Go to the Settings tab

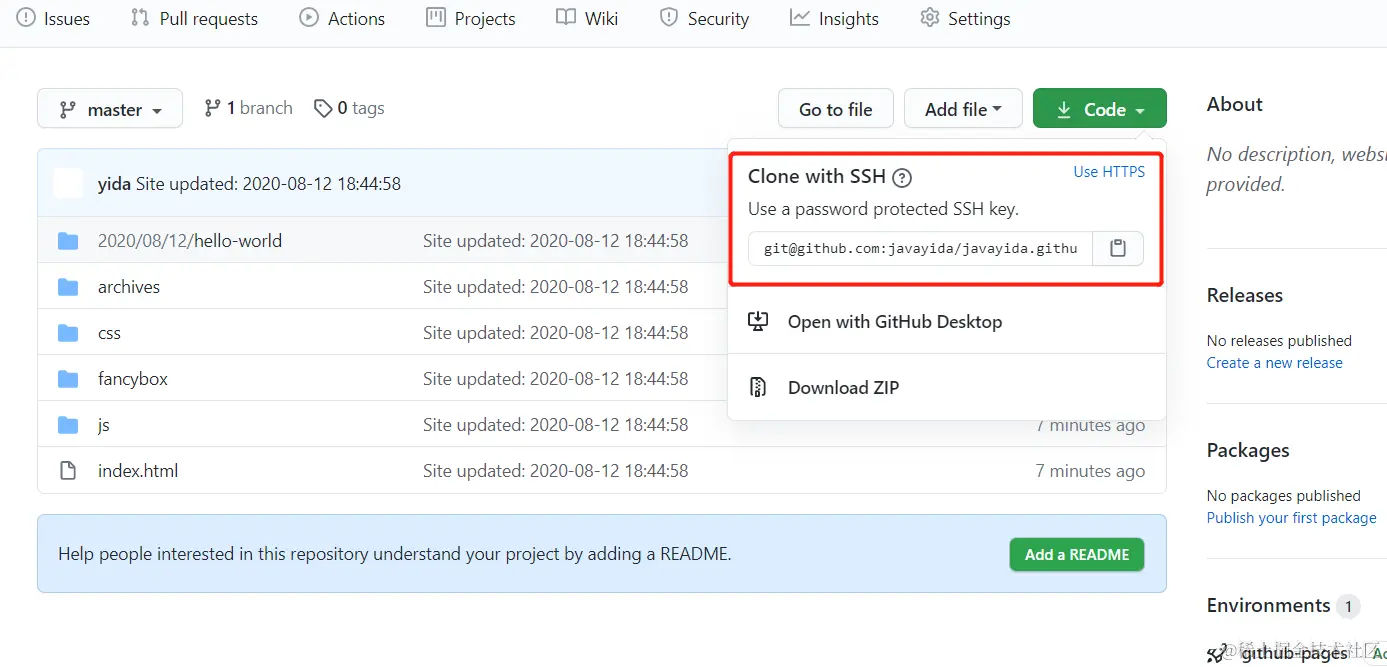click(x=965, y=18)
